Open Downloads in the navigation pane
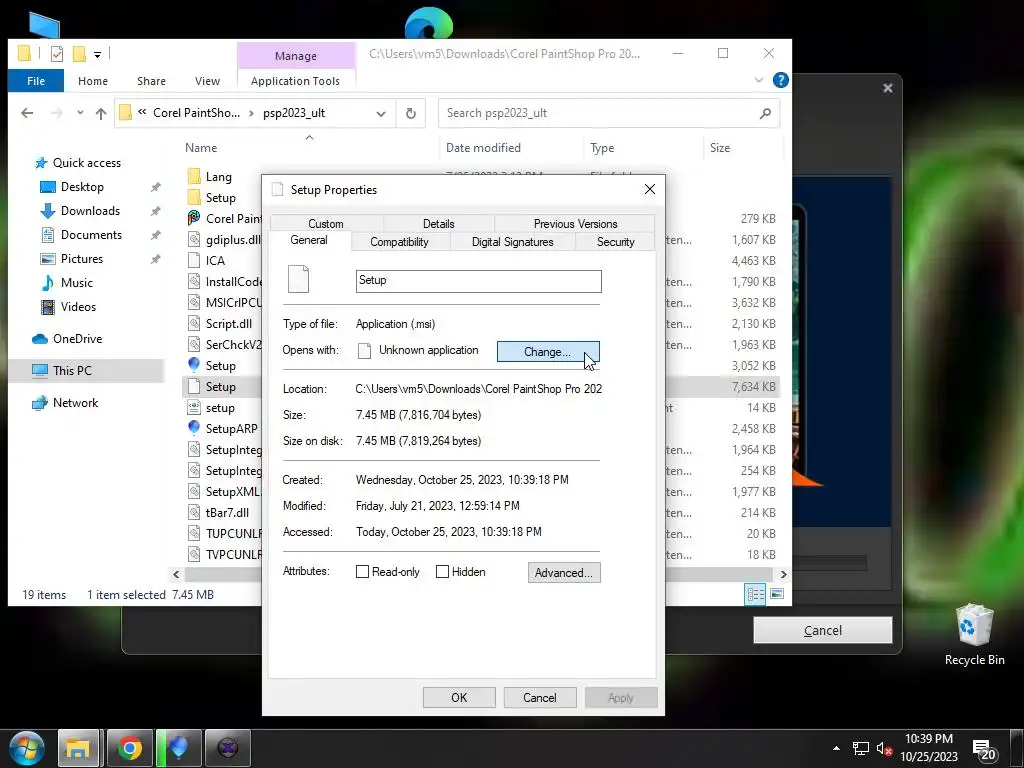Image resolution: width=1024 pixels, height=768 pixels. point(90,211)
